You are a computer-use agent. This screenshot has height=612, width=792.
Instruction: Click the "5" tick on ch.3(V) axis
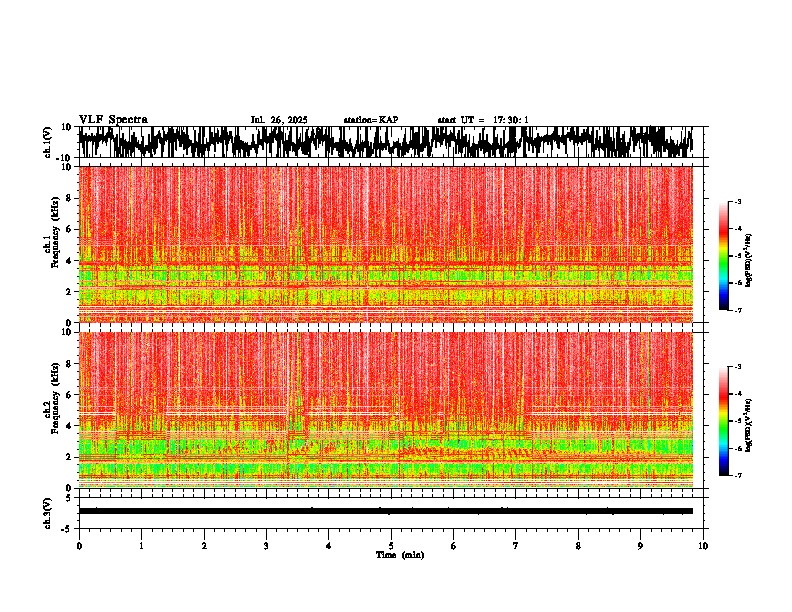coord(69,498)
